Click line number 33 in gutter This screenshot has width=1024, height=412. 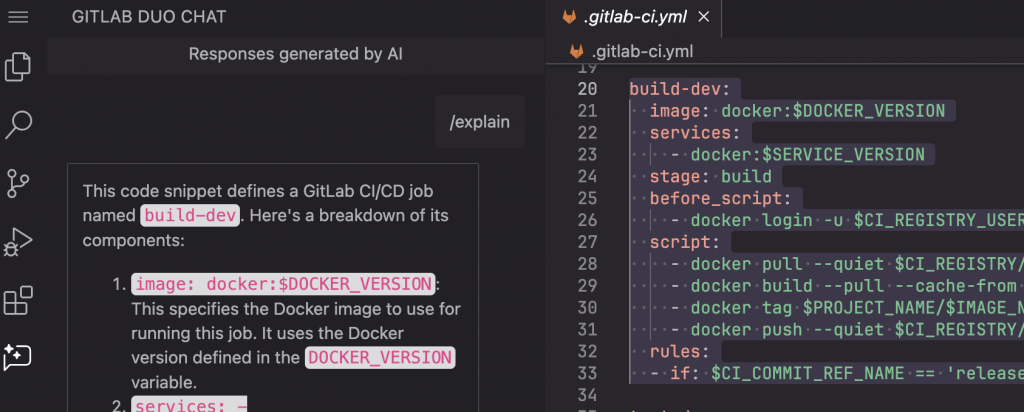point(587,373)
